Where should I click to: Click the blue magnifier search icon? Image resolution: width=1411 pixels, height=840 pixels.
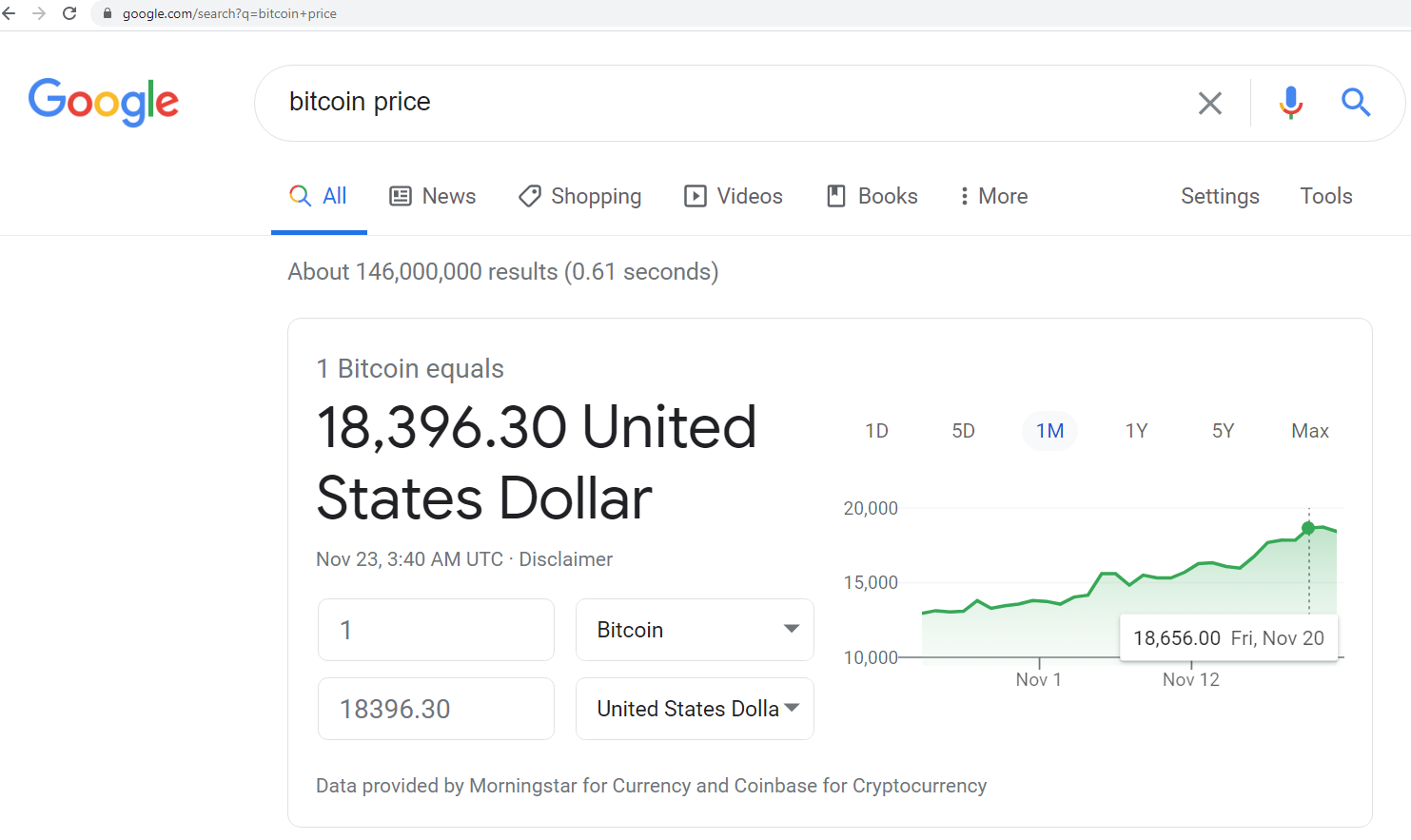coord(1356,102)
